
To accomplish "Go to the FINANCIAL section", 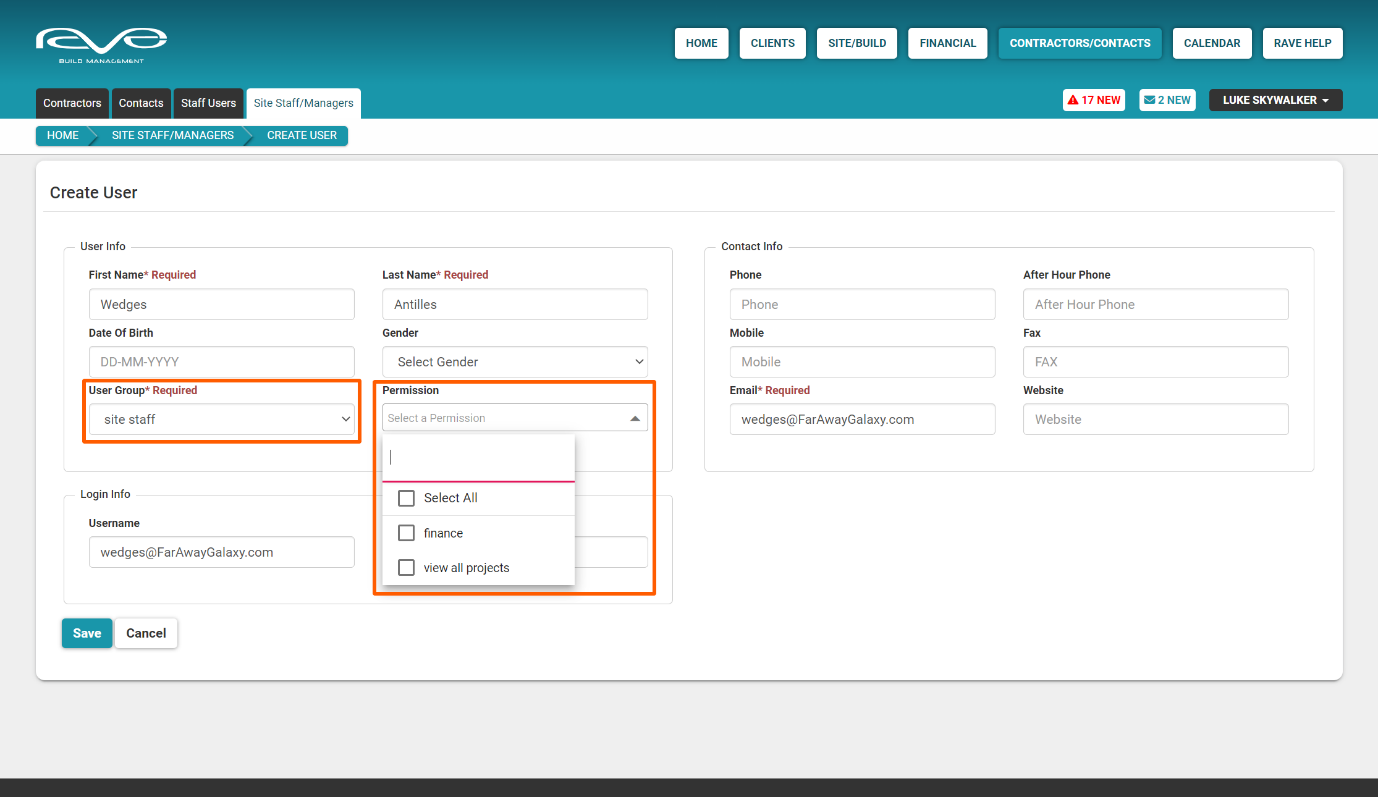I will pyautogui.click(x=947, y=43).
